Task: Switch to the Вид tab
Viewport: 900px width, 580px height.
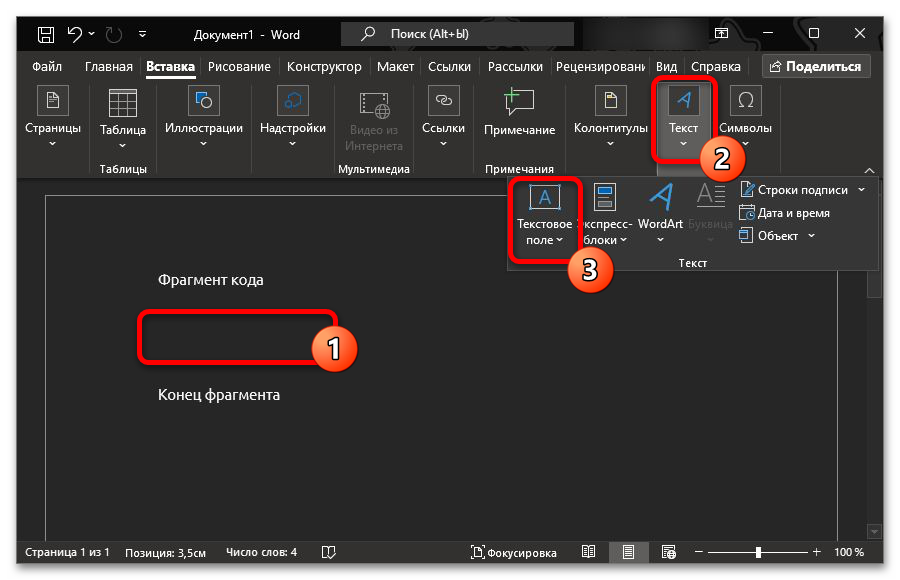Action: coord(666,67)
